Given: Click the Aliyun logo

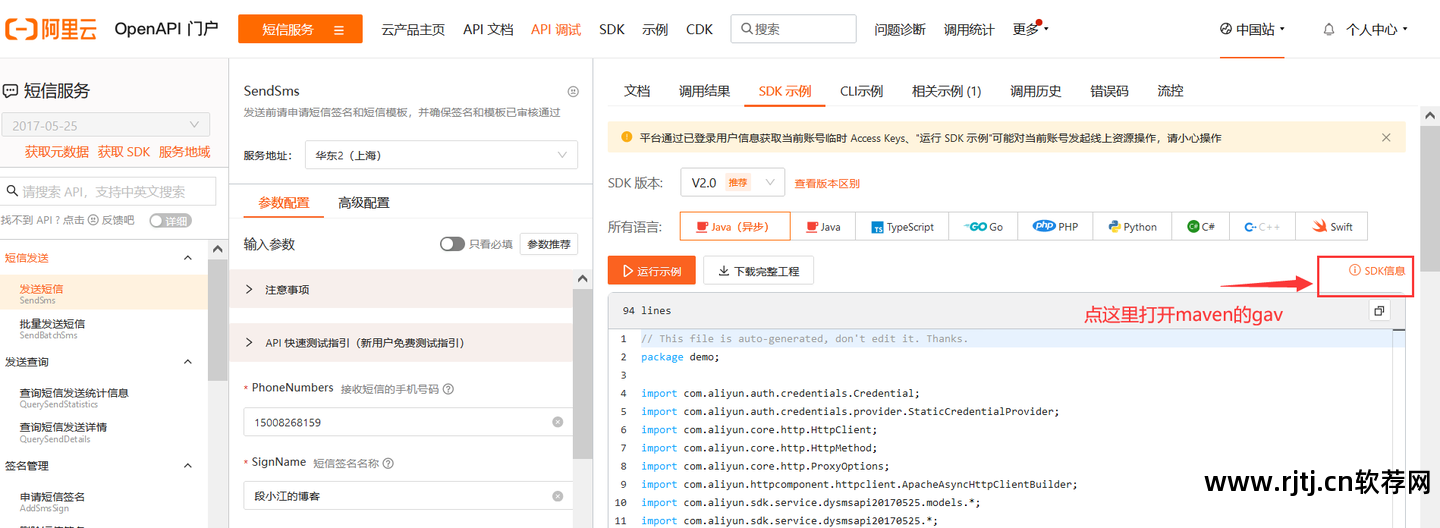Looking at the screenshot, I should [x=50, y=29].
